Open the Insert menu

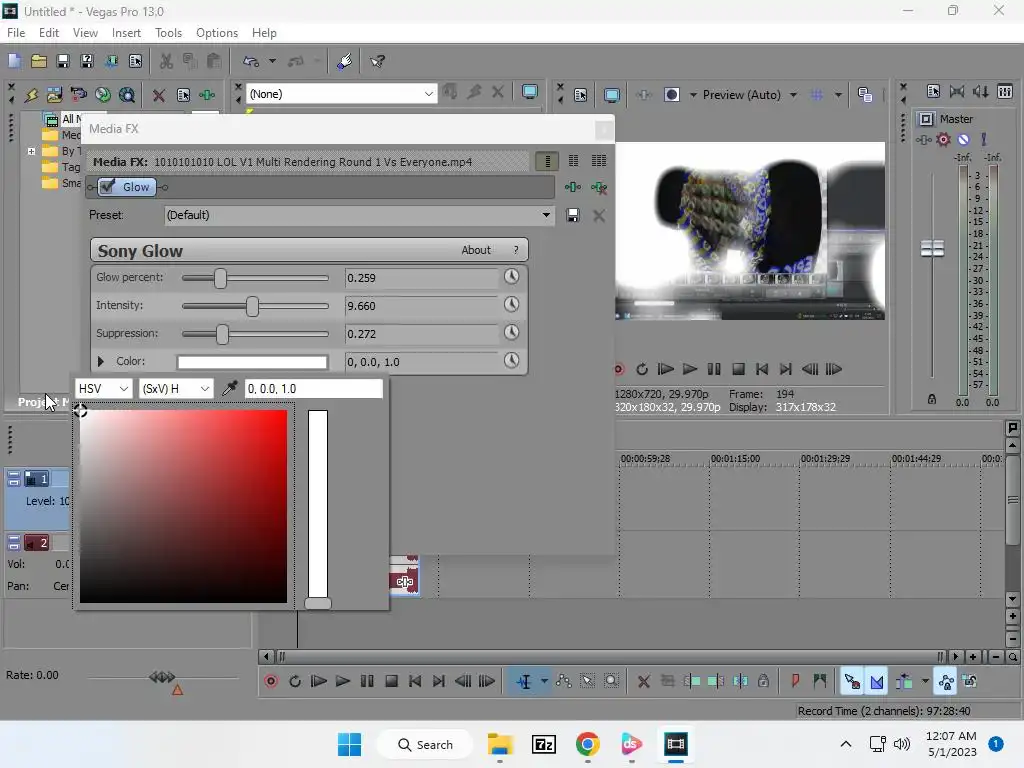click(126, 33)
